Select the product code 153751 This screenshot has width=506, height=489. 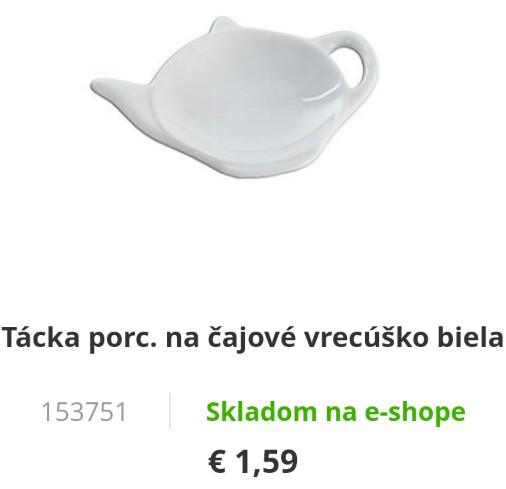(x=84, y=412)
